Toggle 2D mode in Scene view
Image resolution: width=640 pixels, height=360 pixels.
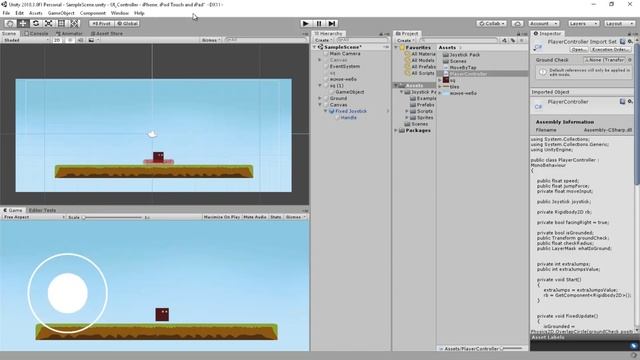pos(58,40)
